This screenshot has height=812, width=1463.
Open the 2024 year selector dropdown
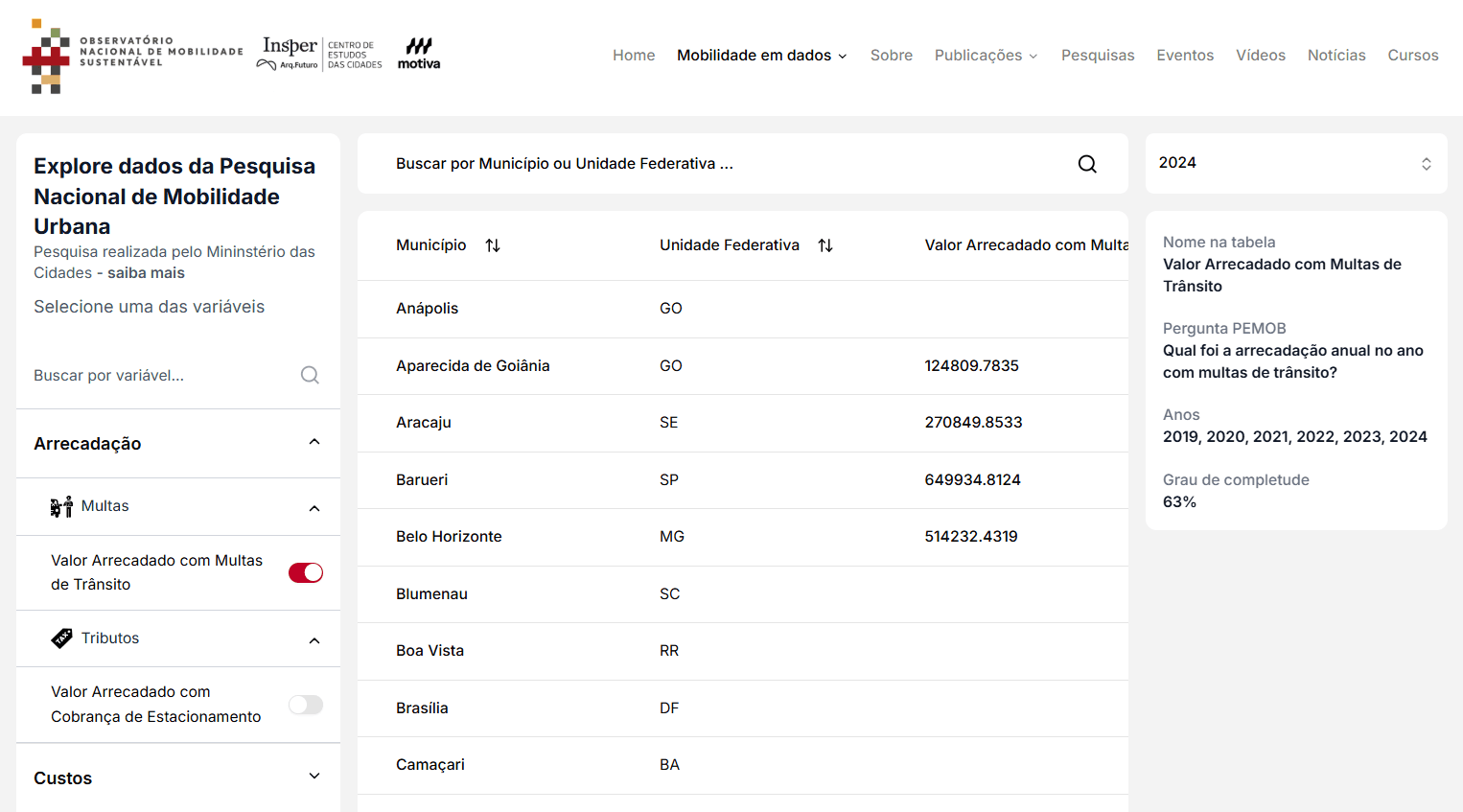(x=1295, y=163)
